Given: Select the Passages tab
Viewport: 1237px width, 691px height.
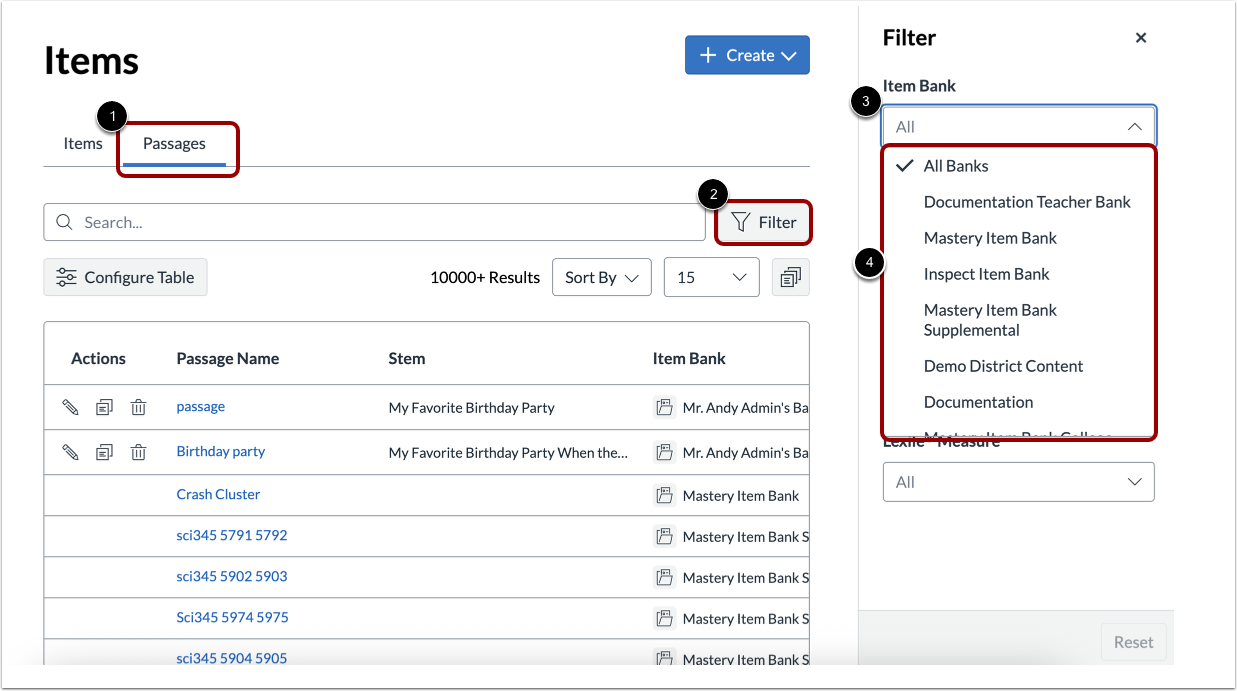Looking at the screenshot, I should (174, 143).
